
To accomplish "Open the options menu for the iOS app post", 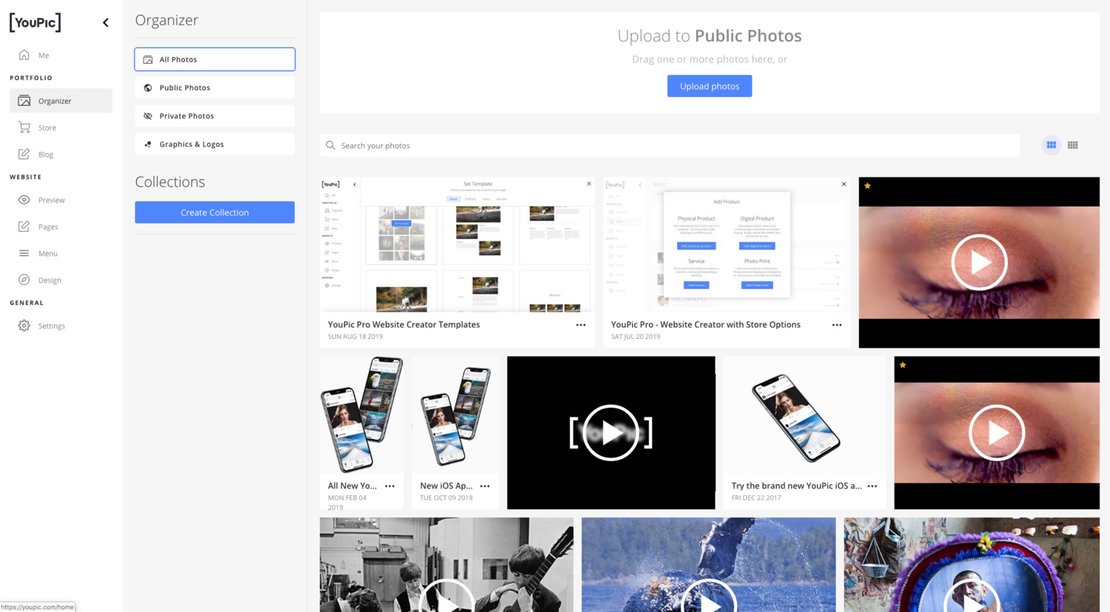I will point(484,485).
